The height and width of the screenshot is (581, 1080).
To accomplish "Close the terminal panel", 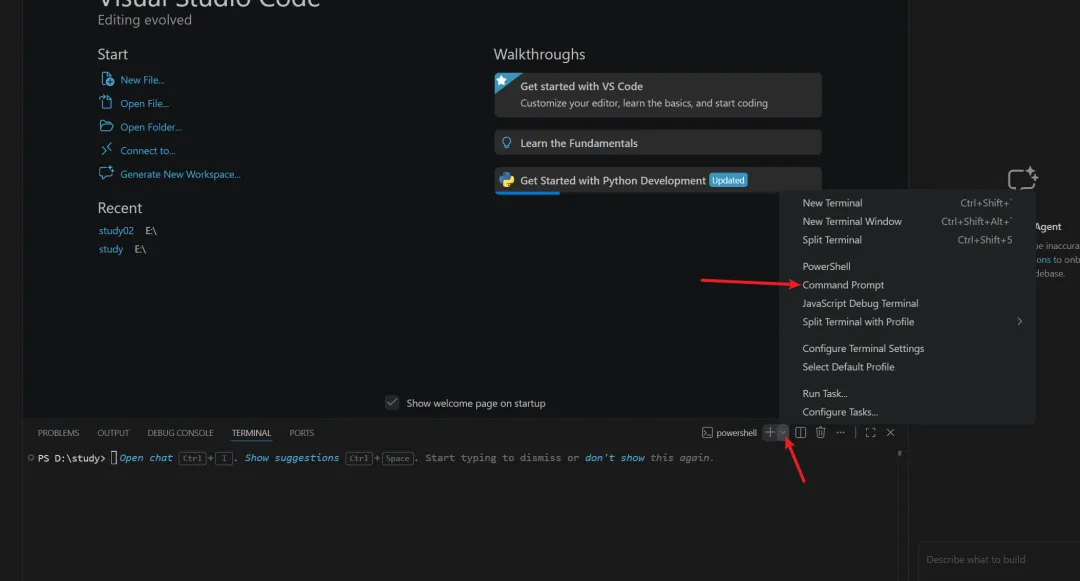I will click(891, 432).
